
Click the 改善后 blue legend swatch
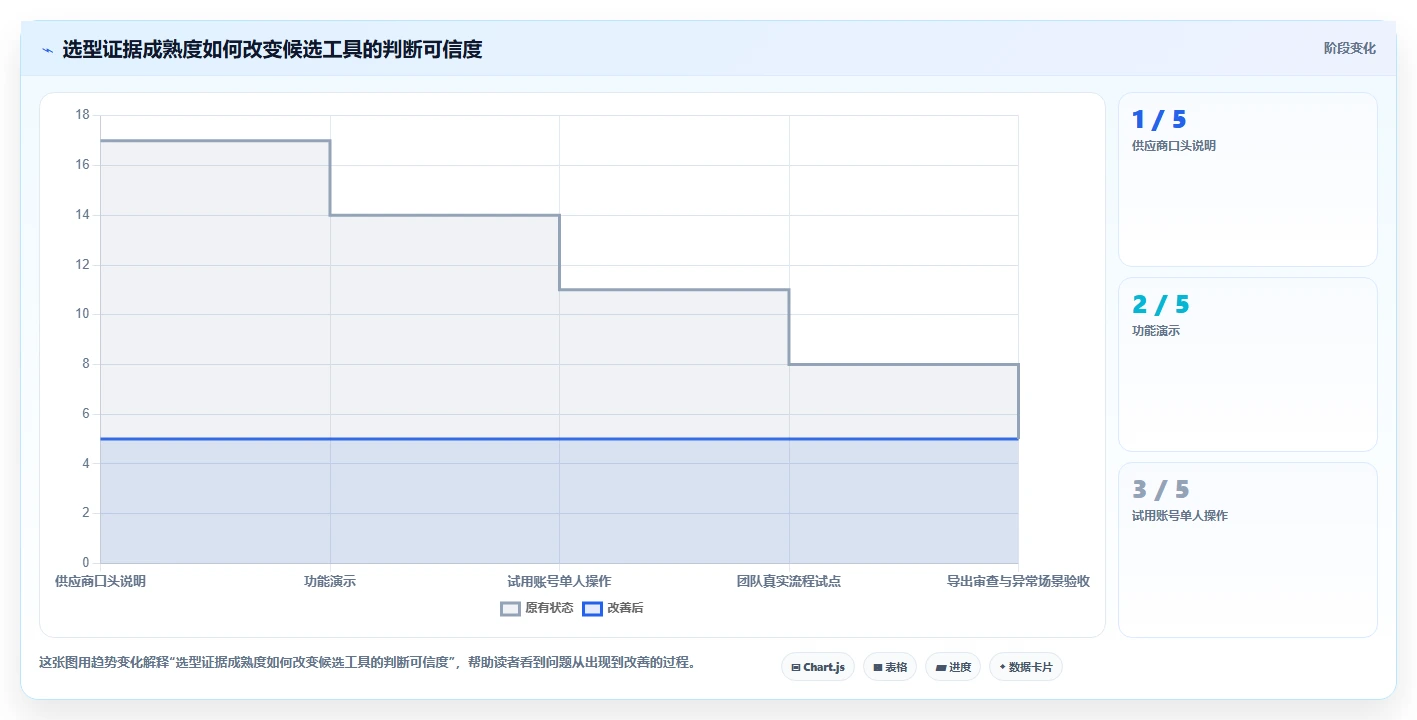tap(592, 608)
